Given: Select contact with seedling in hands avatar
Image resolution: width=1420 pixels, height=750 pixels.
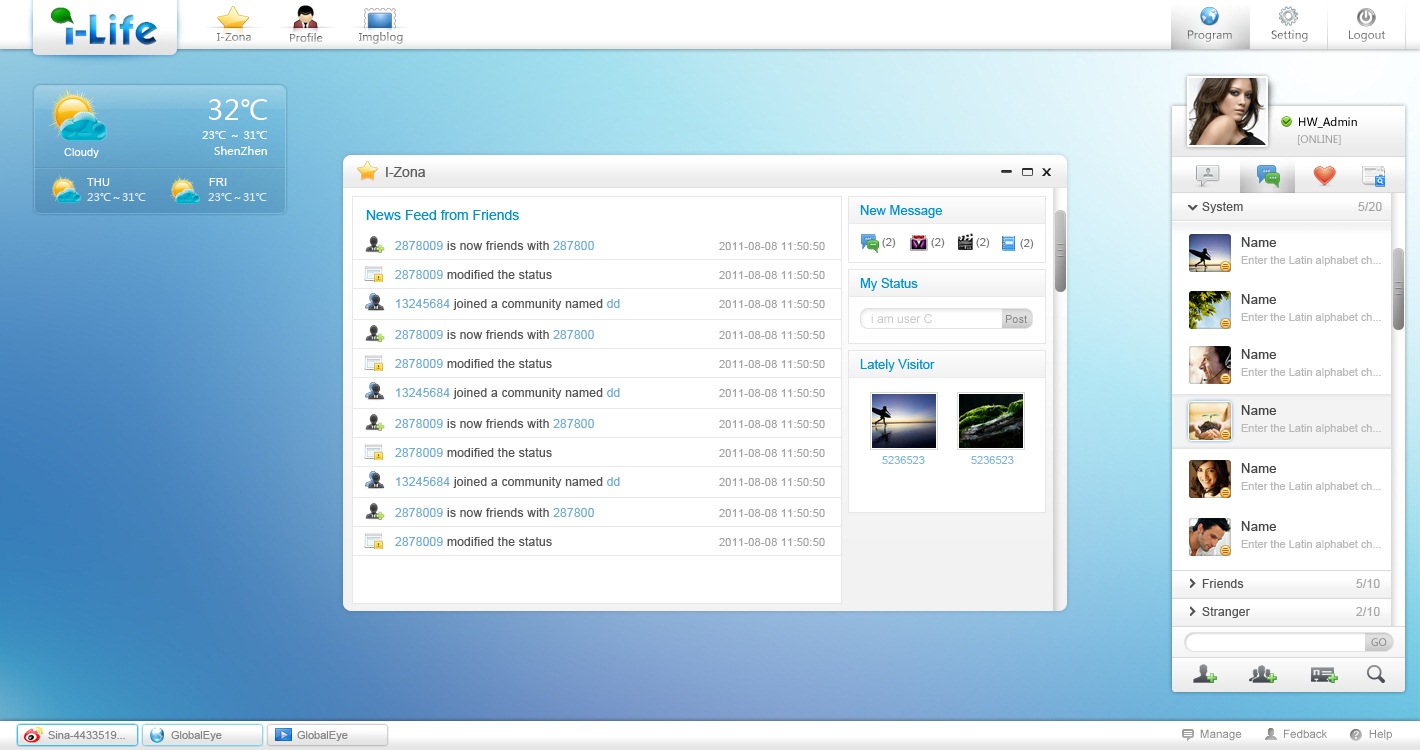Looking at the screenshot, I should pyautogui.click(x=1282, y=421).
